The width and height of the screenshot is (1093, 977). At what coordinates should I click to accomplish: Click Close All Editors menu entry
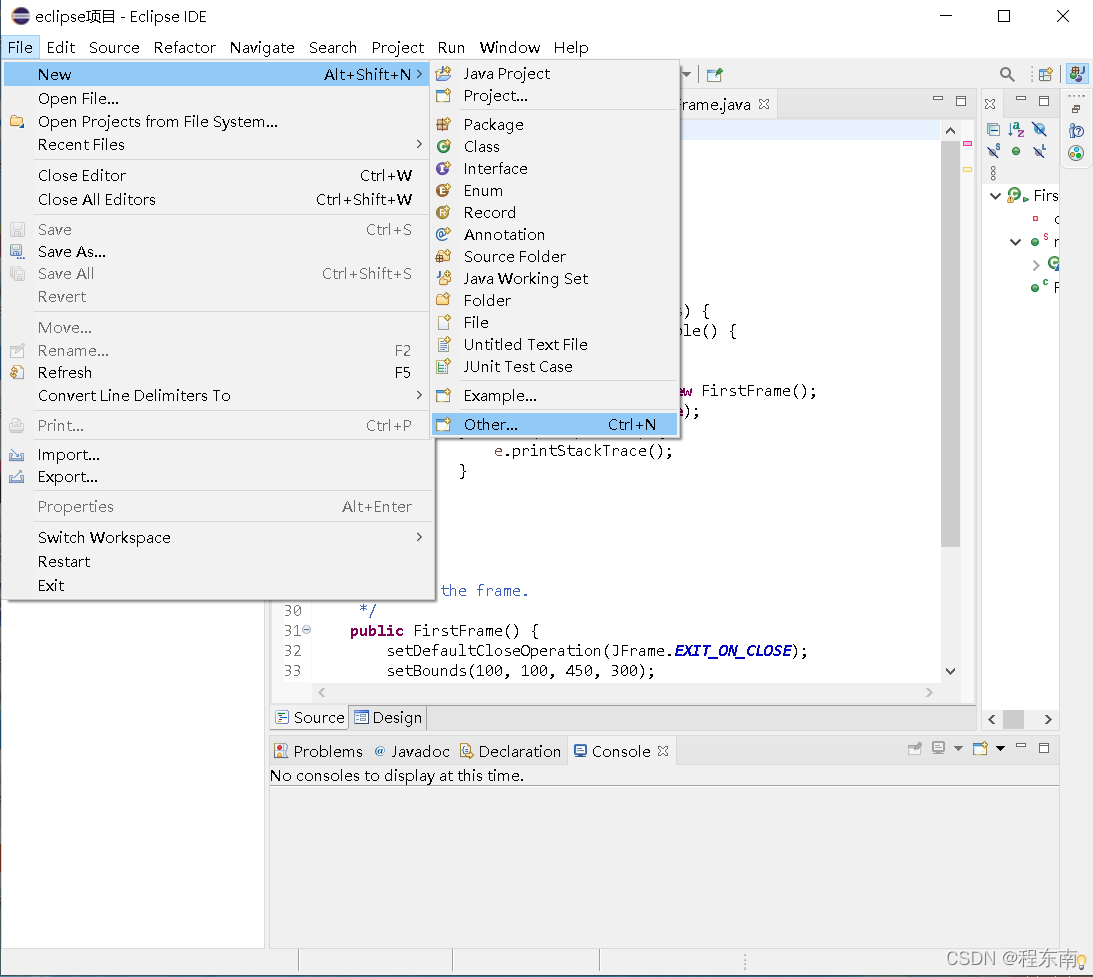217,199
